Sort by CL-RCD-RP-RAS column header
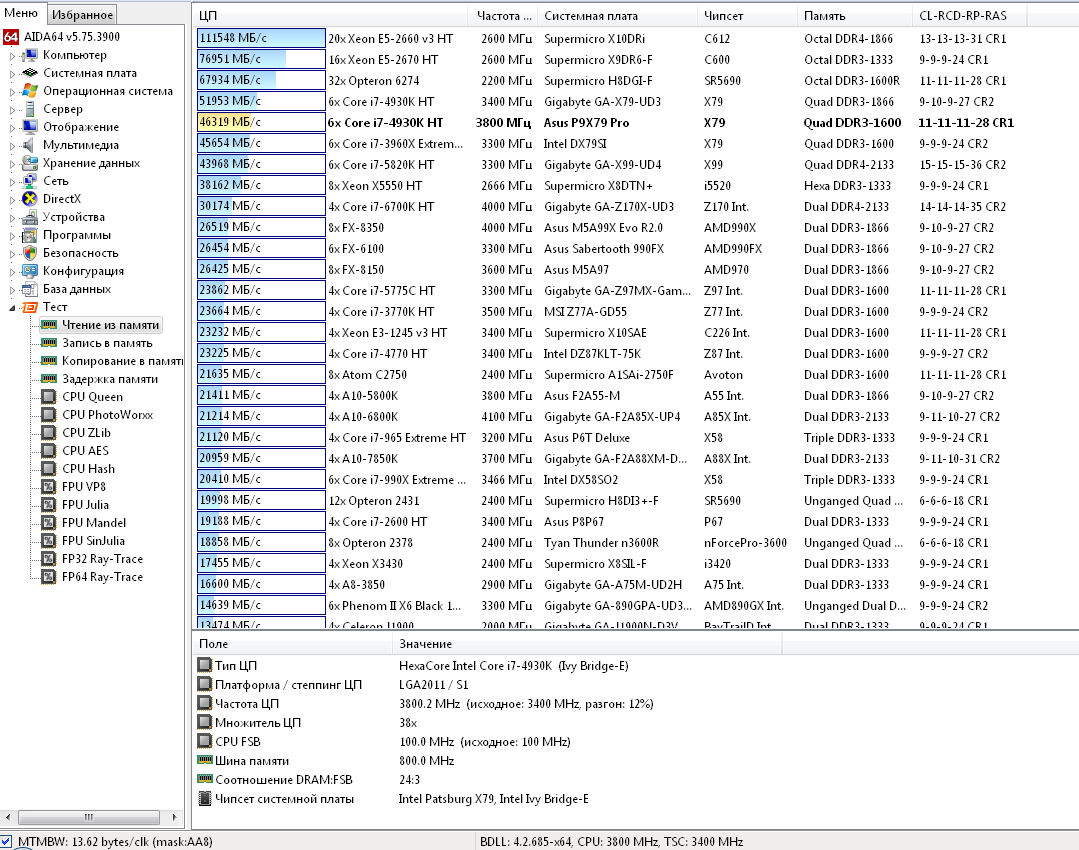The height and width of the screenshot is (850, 1079). pos(970,16)
